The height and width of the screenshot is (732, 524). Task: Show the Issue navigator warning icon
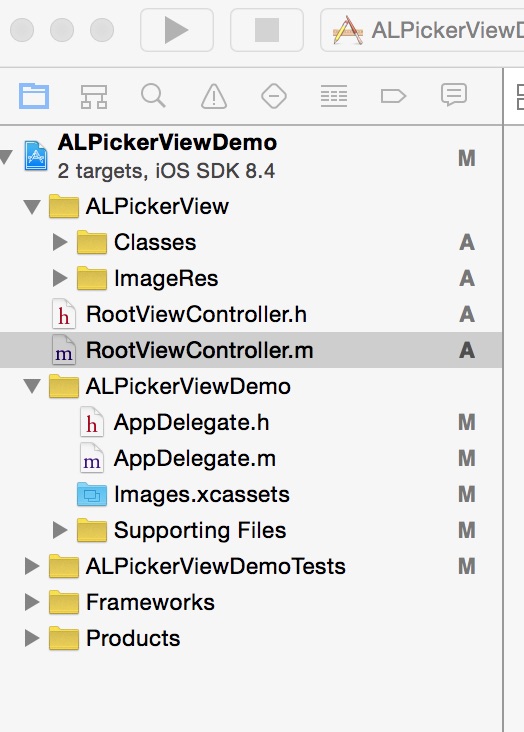coord(214,96)
